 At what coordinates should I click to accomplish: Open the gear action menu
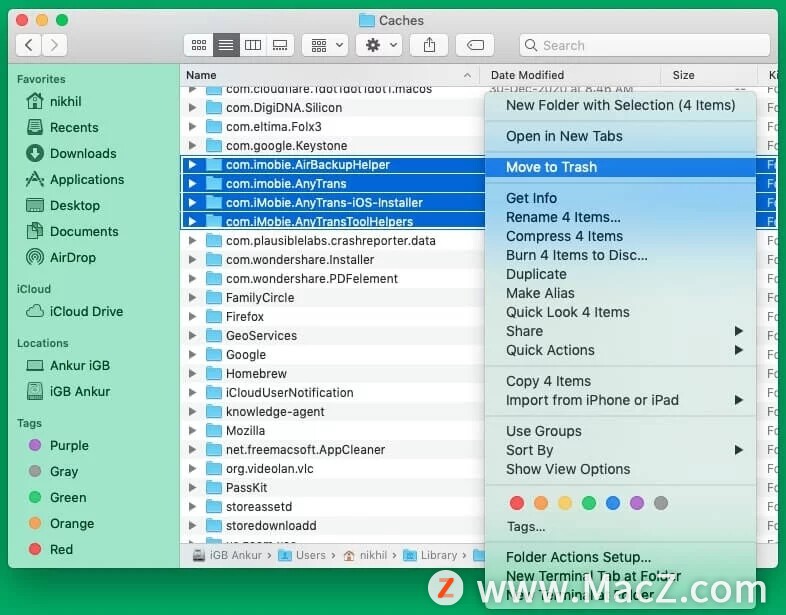(379, 46)
